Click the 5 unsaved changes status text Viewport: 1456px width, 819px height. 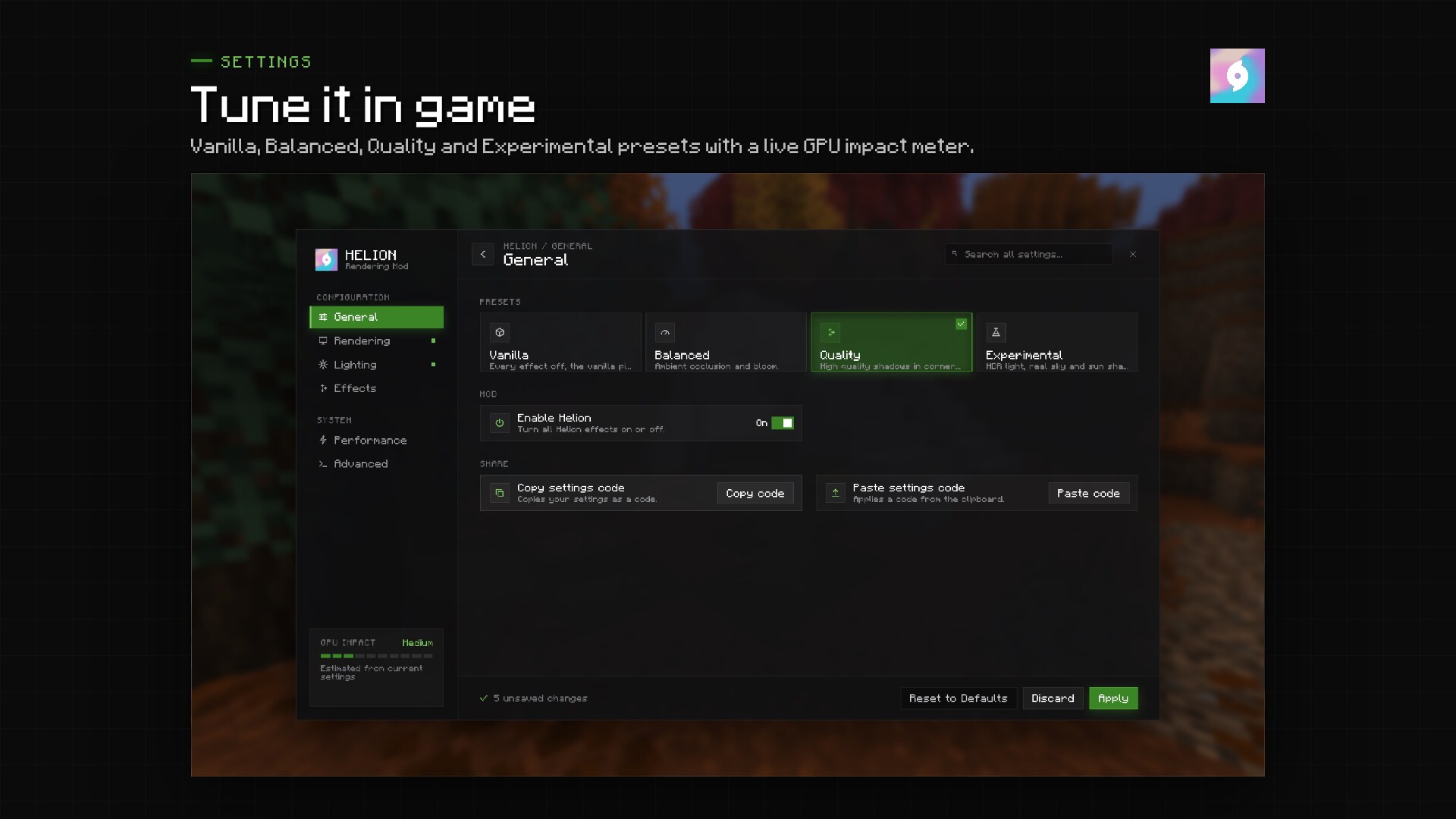coord(540,698)
